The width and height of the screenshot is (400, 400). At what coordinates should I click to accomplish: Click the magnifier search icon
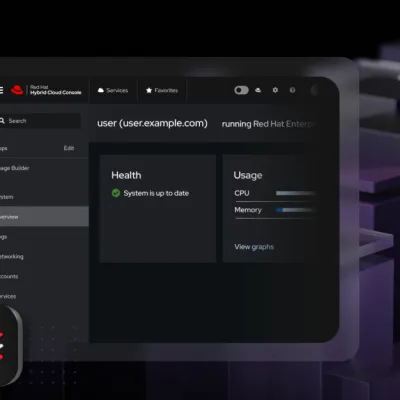click(x=2, y=121)
